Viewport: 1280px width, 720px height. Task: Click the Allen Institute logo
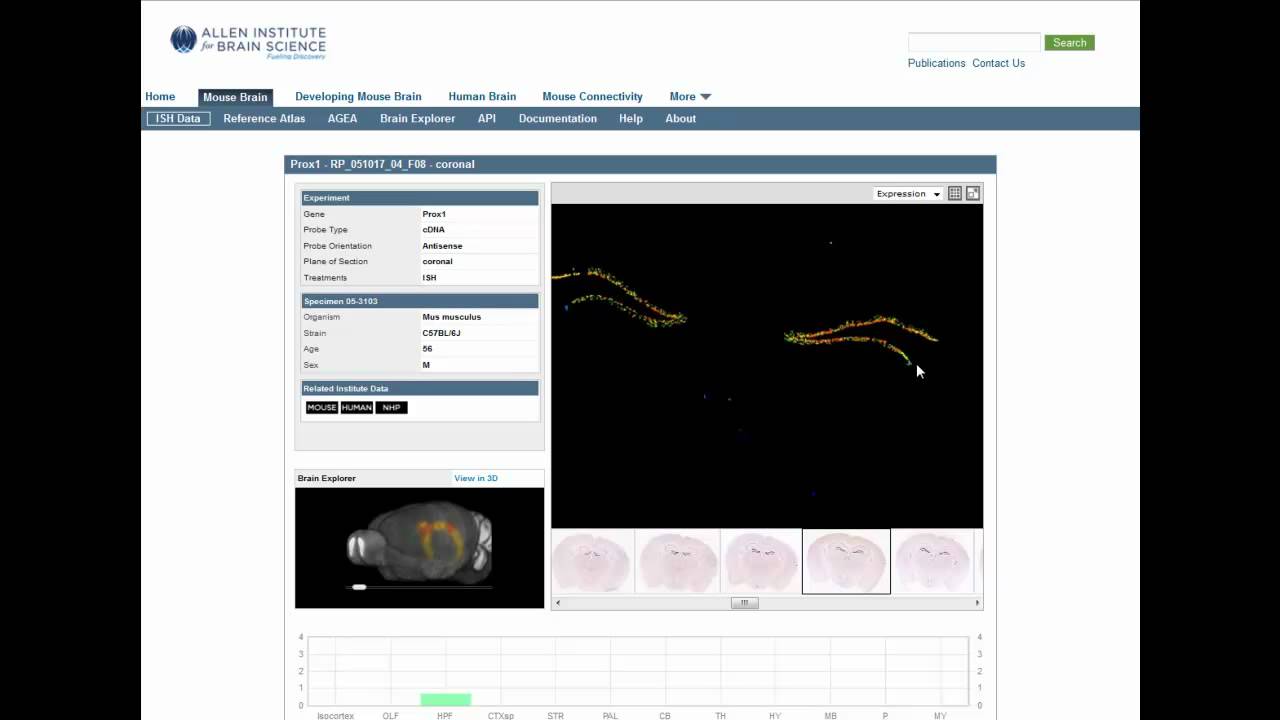pos(247,41)
